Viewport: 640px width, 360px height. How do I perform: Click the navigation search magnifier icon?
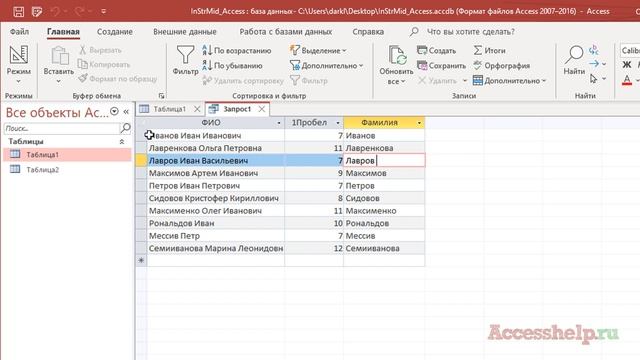pos(126,128)
